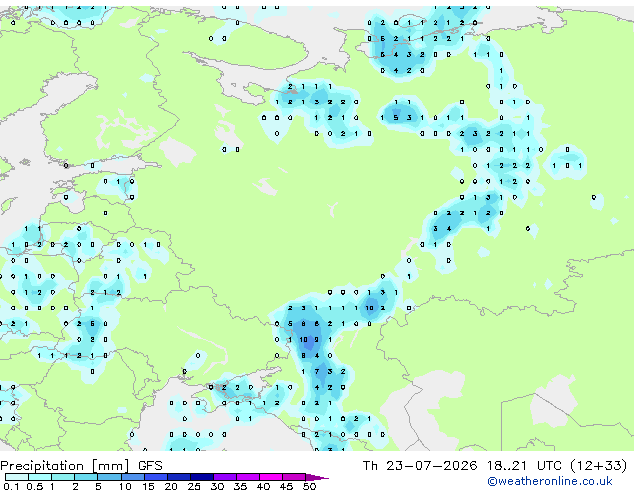Click the 5–10 mm legend color swatch
634x490 pixels.
[110, 477]
